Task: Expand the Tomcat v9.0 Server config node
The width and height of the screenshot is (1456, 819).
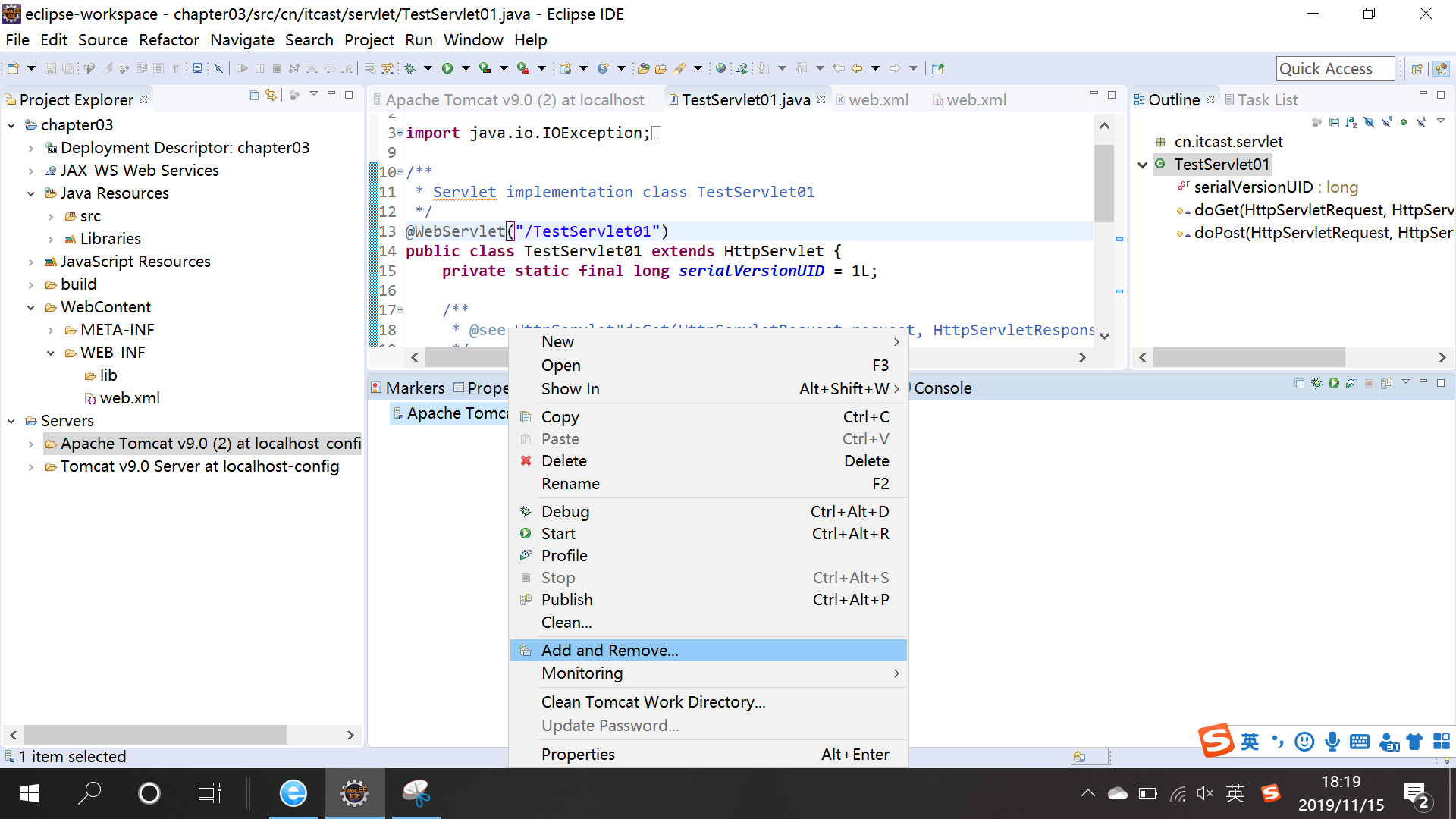Action: coord(31,467)
